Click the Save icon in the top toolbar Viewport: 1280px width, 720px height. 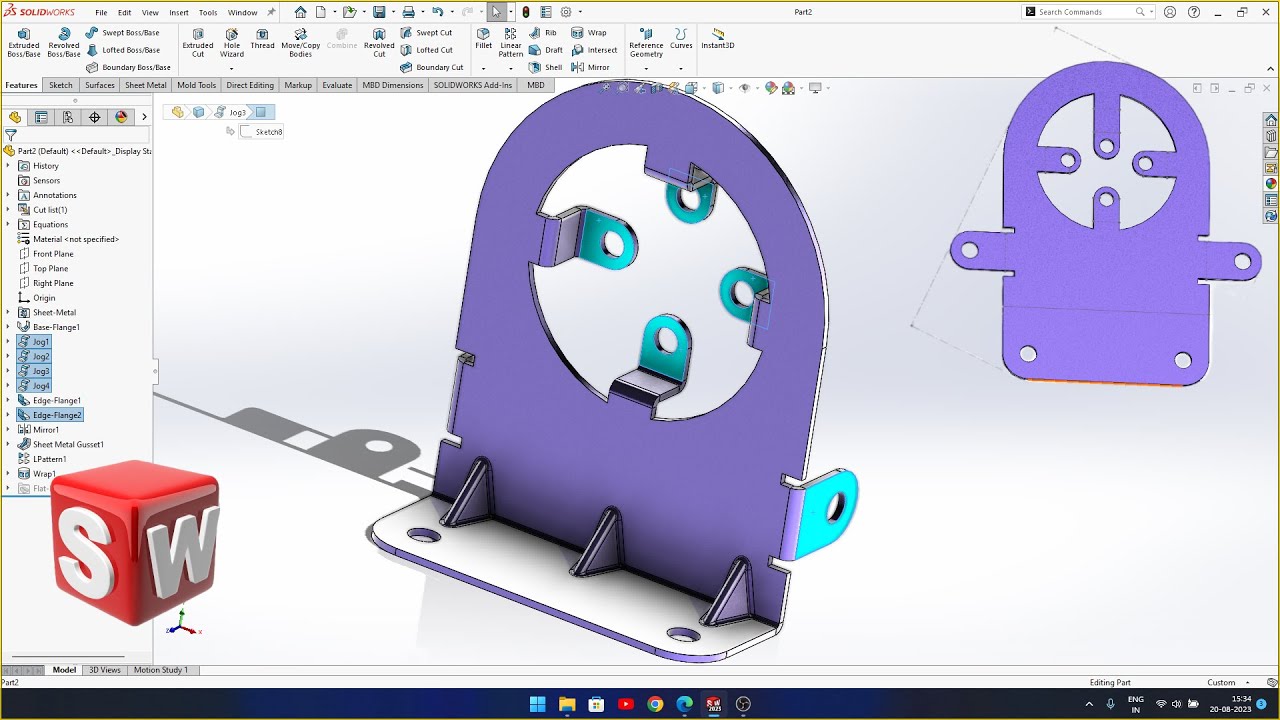coord(379,12)
